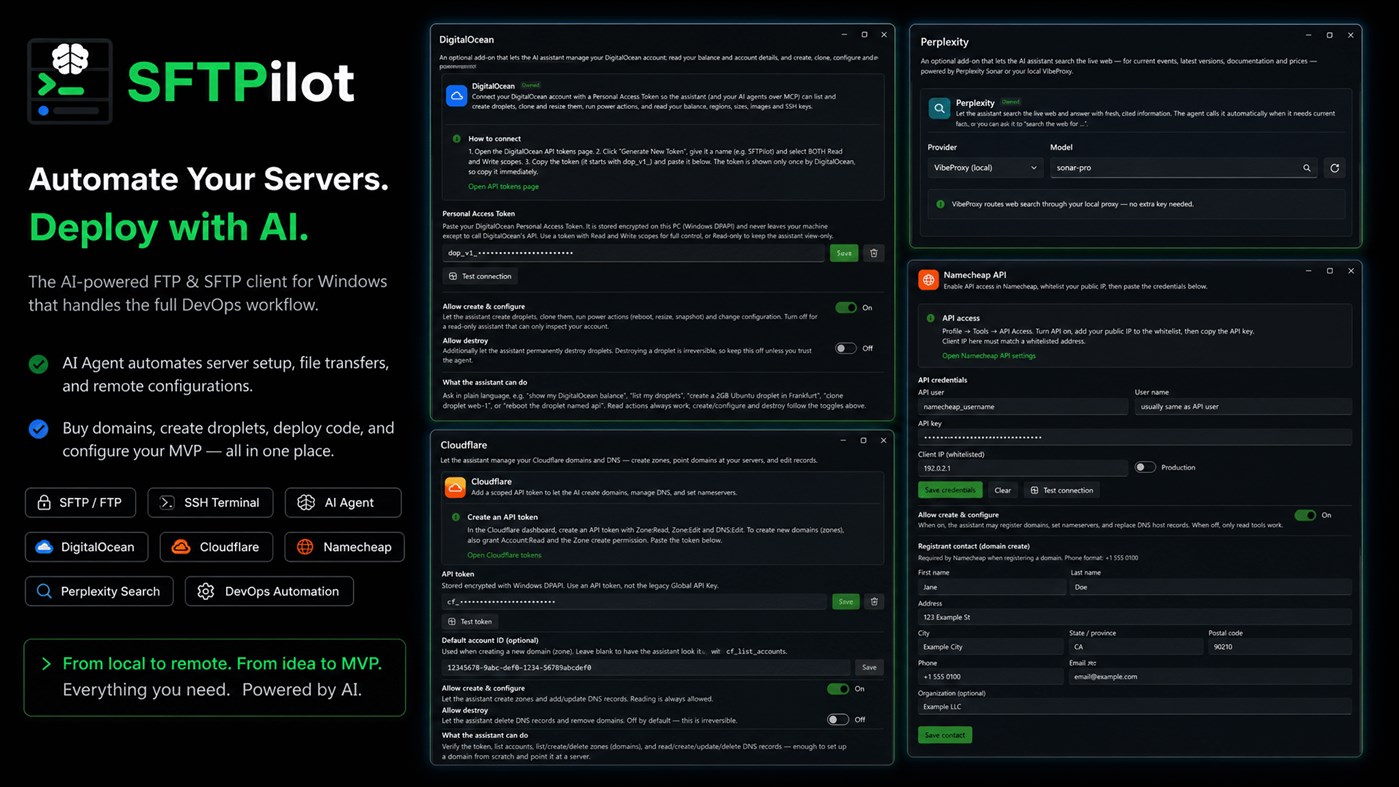This screenshot has height=787, width=1399.
Task: Click the Default account ID field
Action: click(x=646, y=667)
